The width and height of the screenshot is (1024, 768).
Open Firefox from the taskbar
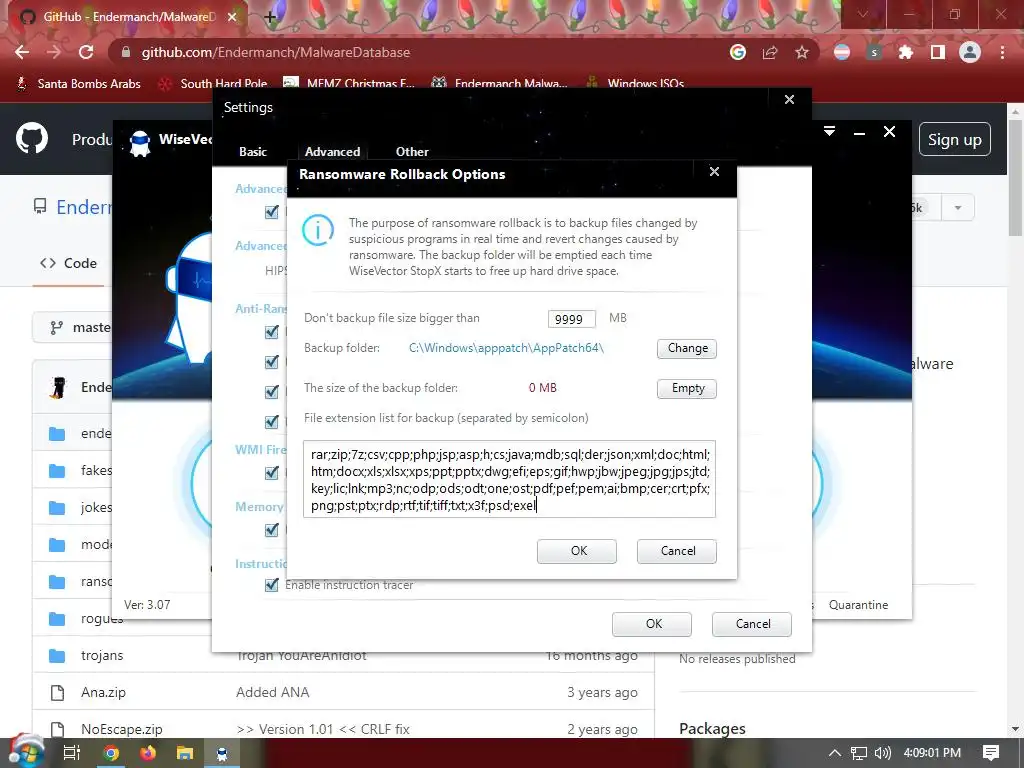(x=148, y=753)
